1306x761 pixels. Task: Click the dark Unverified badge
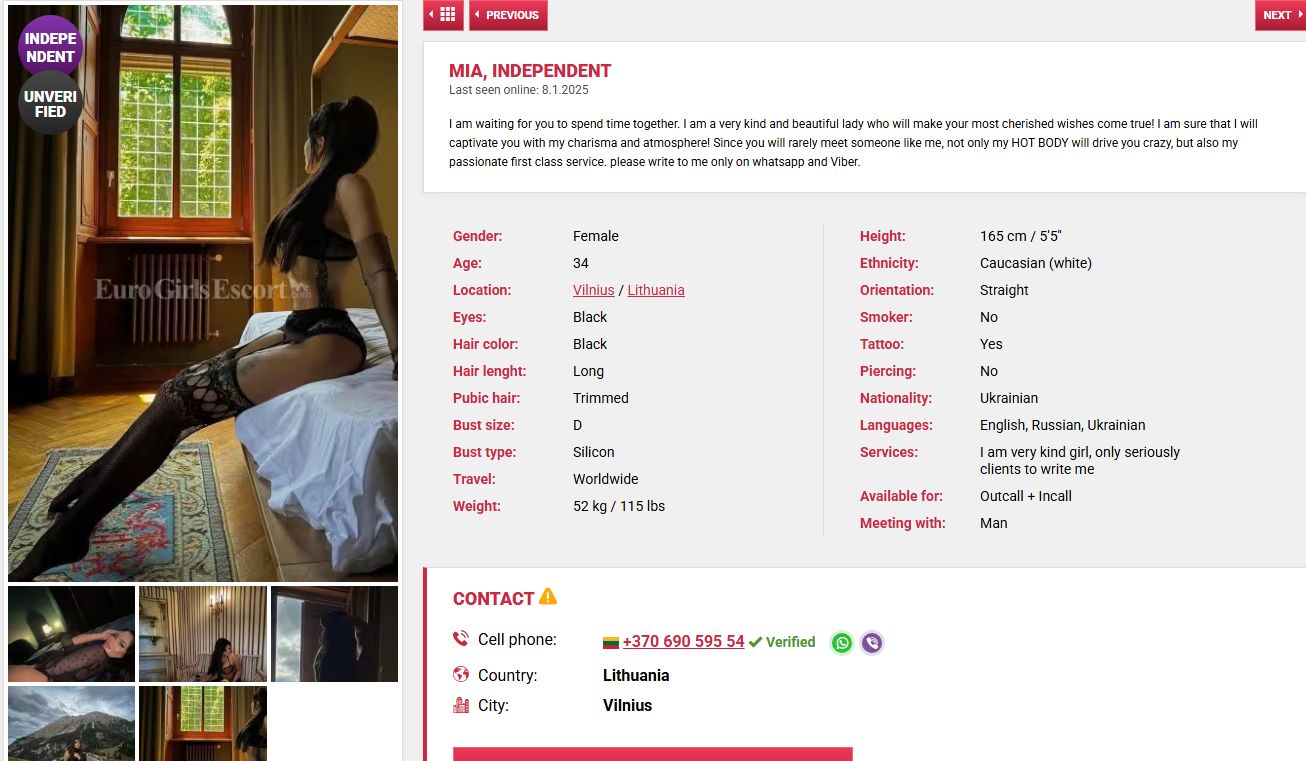pyautogui.click(x=50, y=103)
